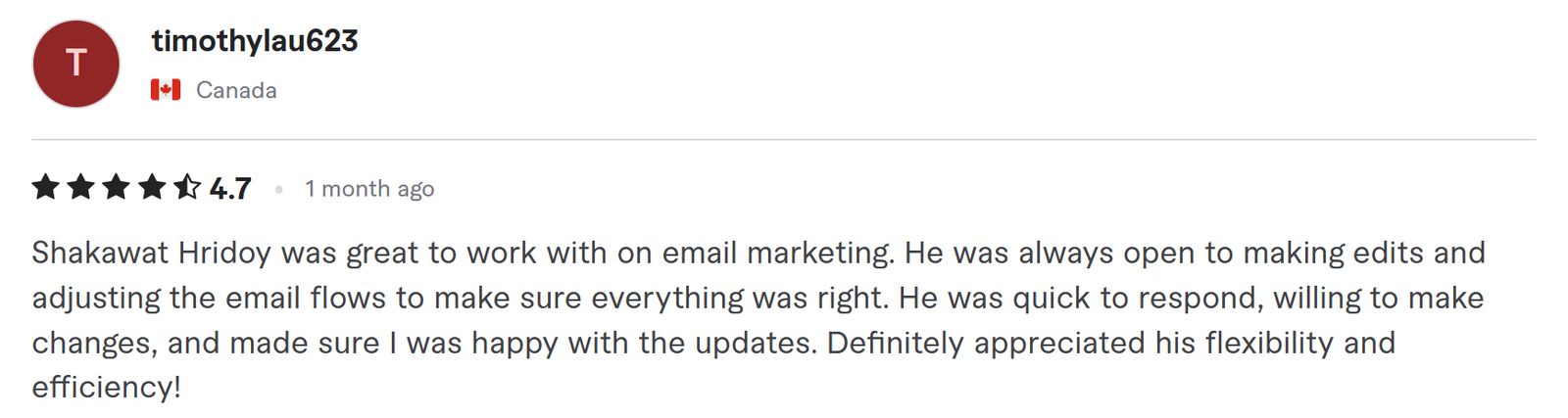Select the Canada country label

(x=236, y=90)
